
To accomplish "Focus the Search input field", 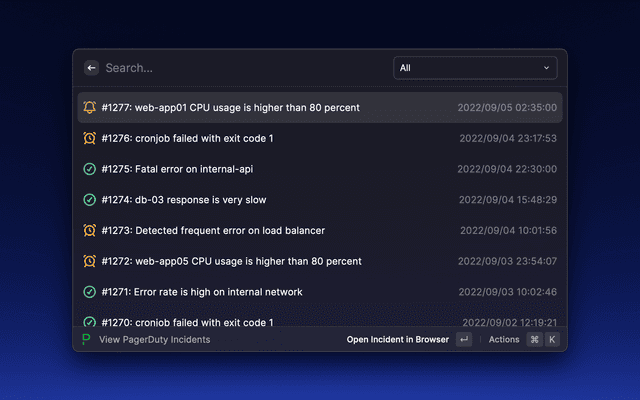I will click(x=240, y=68).
